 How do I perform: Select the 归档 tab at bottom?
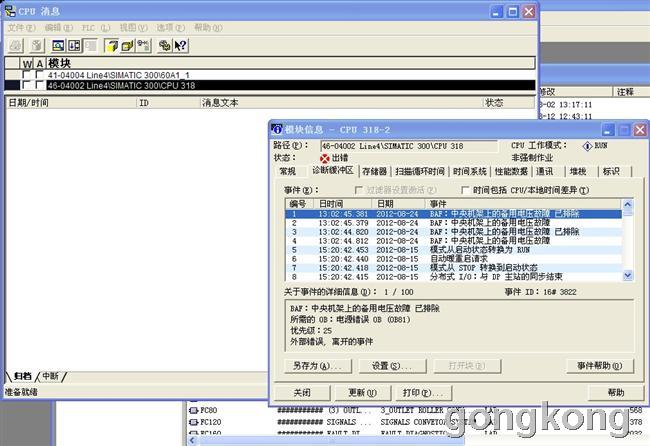pos(23,376)
